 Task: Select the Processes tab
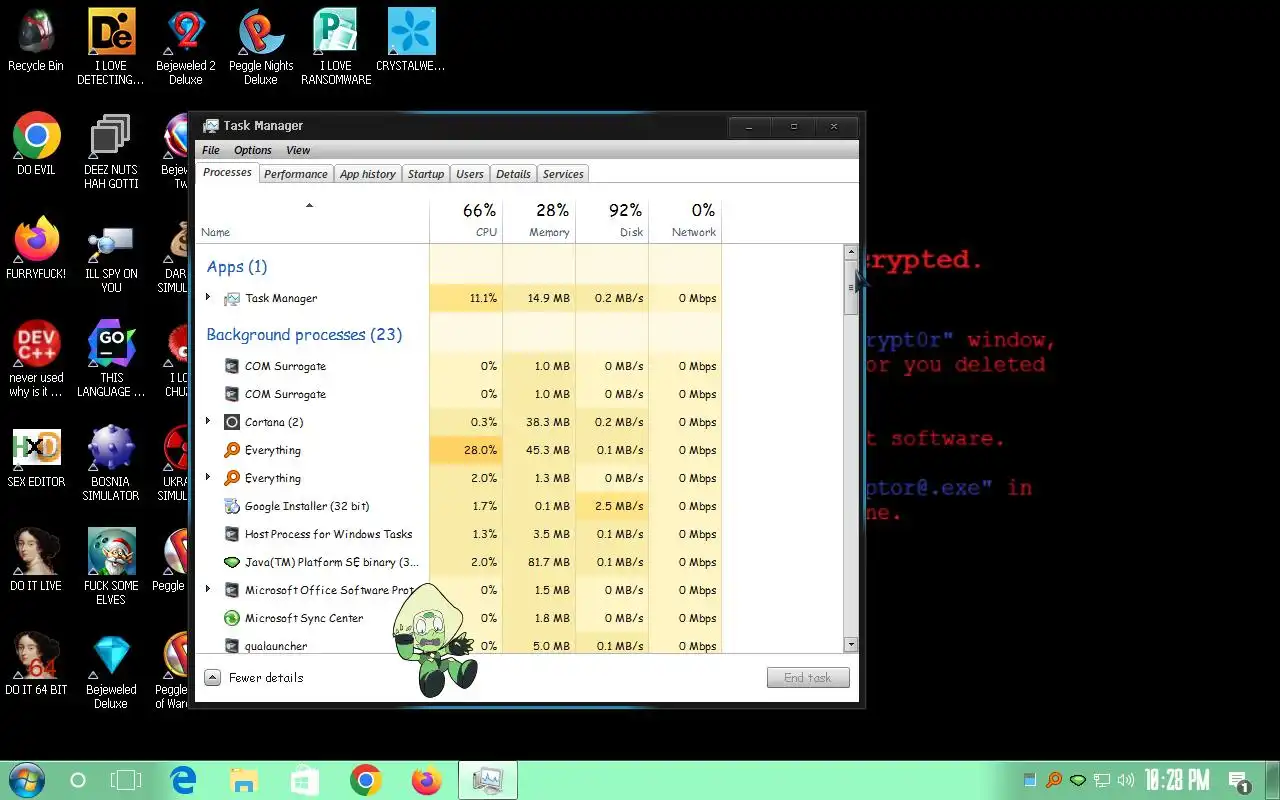[228, 172]
